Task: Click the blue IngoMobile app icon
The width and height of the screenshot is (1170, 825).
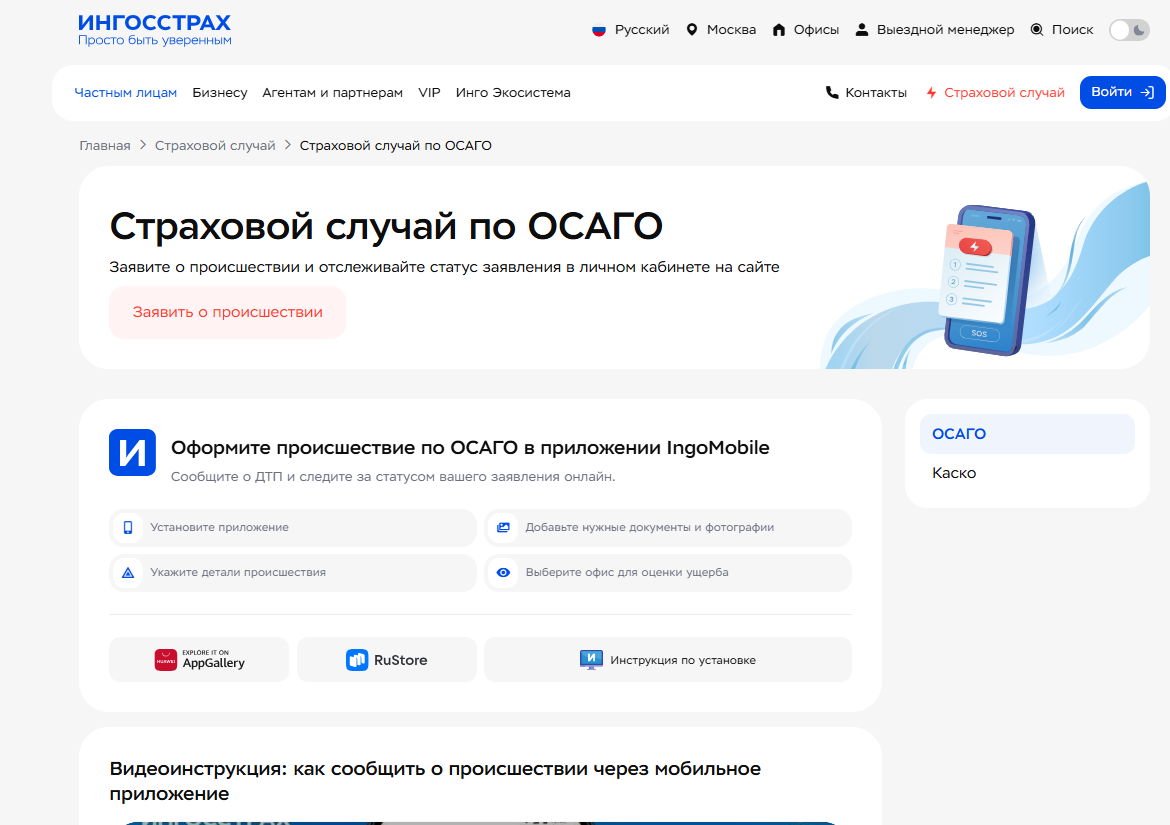Action: [x=132, y=453]
